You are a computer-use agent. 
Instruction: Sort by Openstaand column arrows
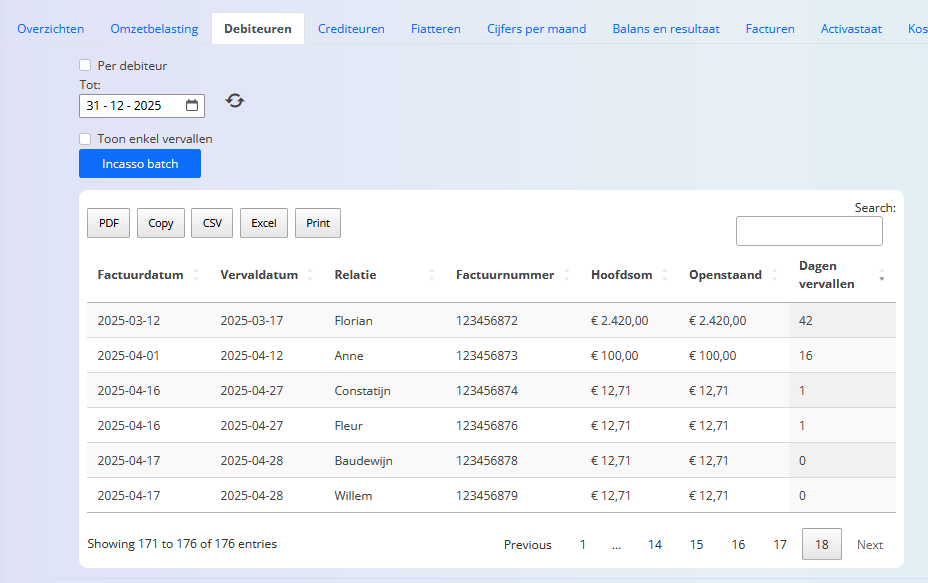[774, 275]
